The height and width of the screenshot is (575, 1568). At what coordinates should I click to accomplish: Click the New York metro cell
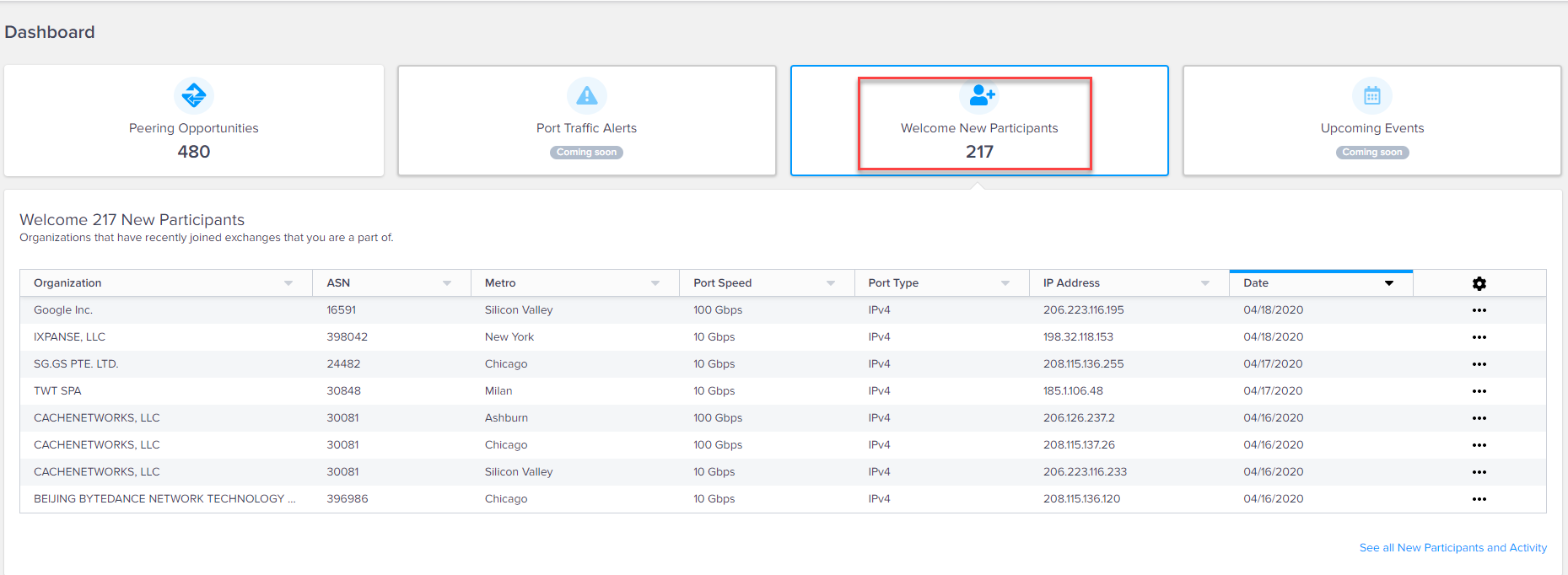509,337
